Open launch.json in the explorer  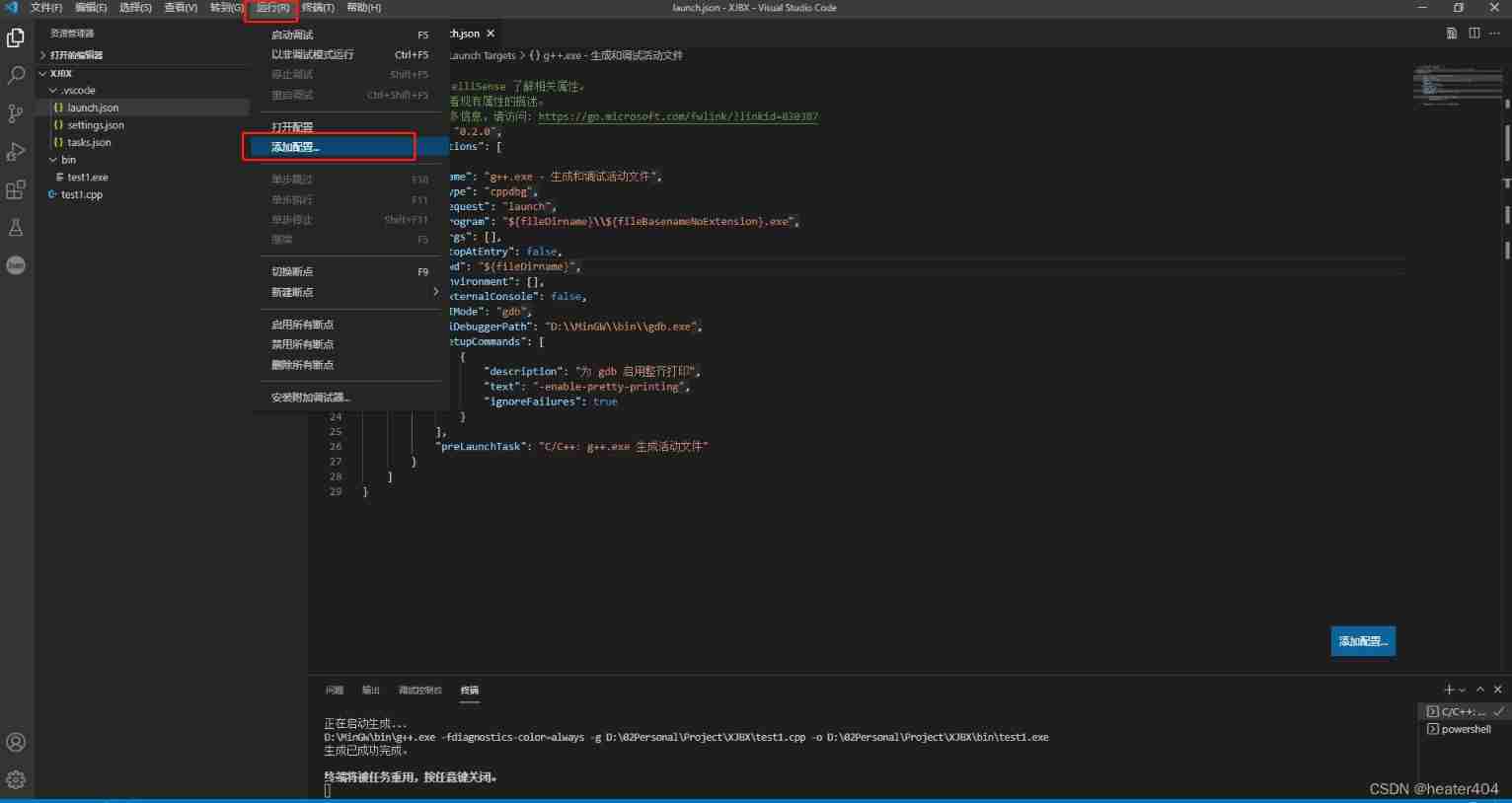tap(93, 108)
